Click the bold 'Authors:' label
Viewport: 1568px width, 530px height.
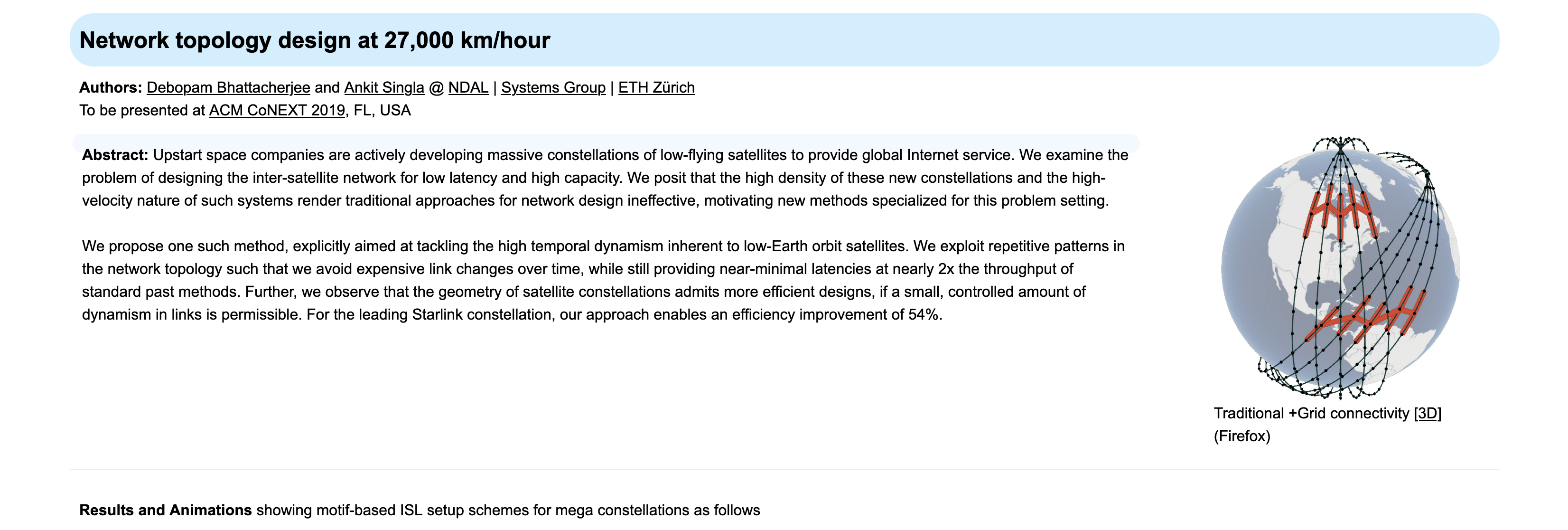[110, 88]
